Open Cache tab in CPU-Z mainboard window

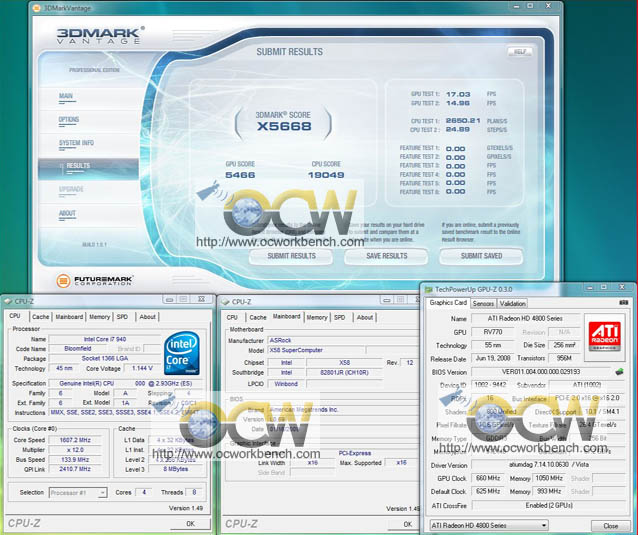258,317
